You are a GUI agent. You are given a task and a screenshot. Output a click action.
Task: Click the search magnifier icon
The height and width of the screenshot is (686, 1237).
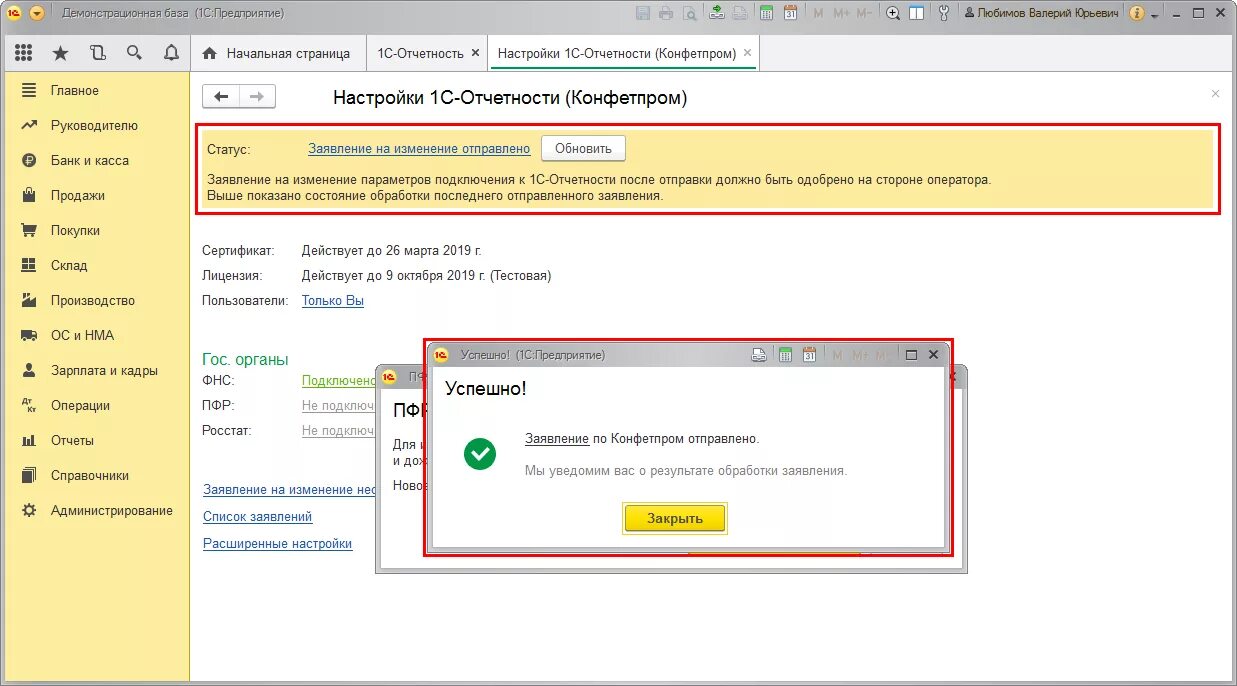(x=134, y=53)
